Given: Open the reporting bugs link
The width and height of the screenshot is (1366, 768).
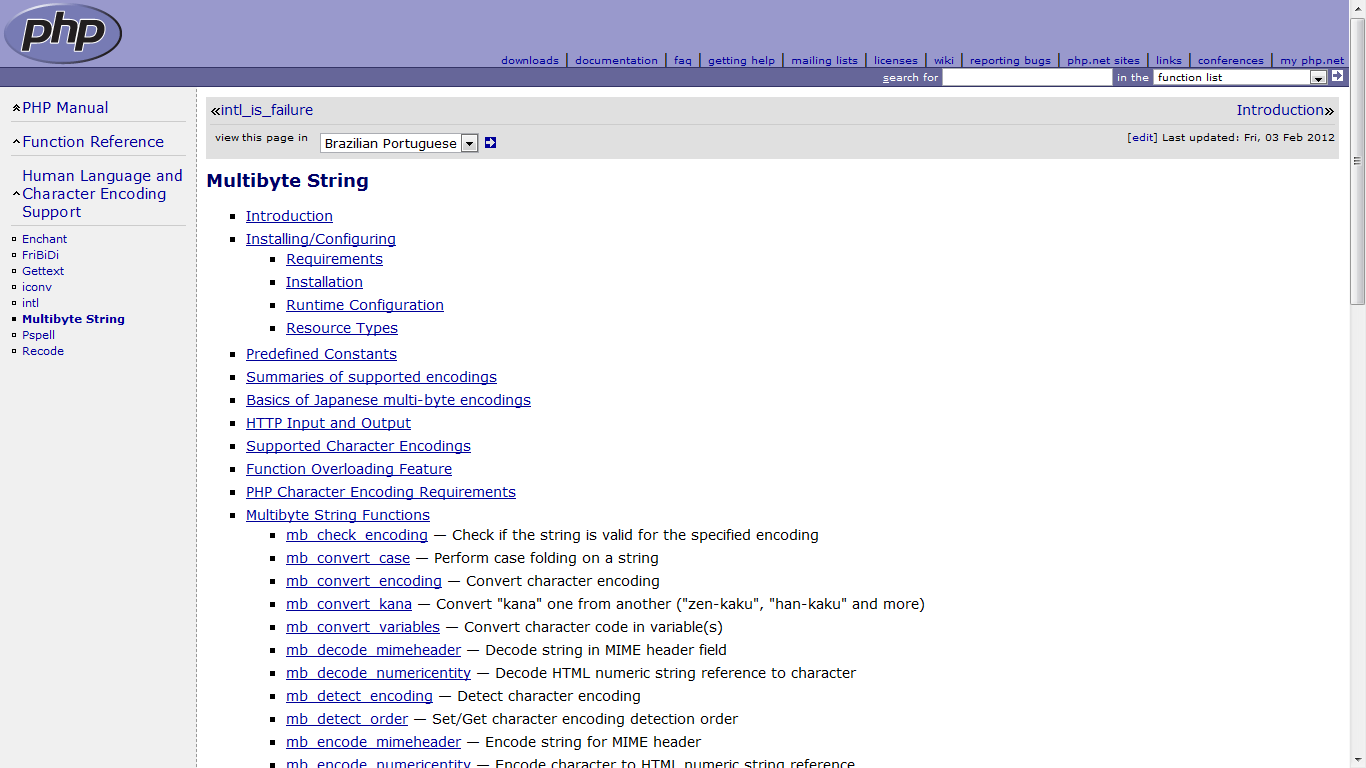Looking at the screenshot, I should click(1010, 60).
